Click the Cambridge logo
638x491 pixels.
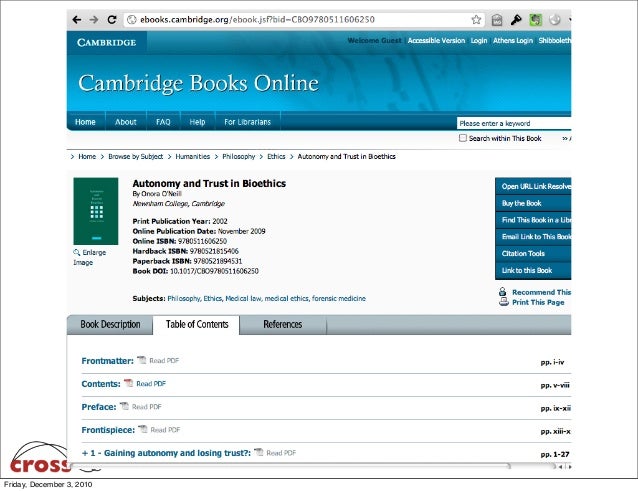pyautogui.click(x=107, y=42)
